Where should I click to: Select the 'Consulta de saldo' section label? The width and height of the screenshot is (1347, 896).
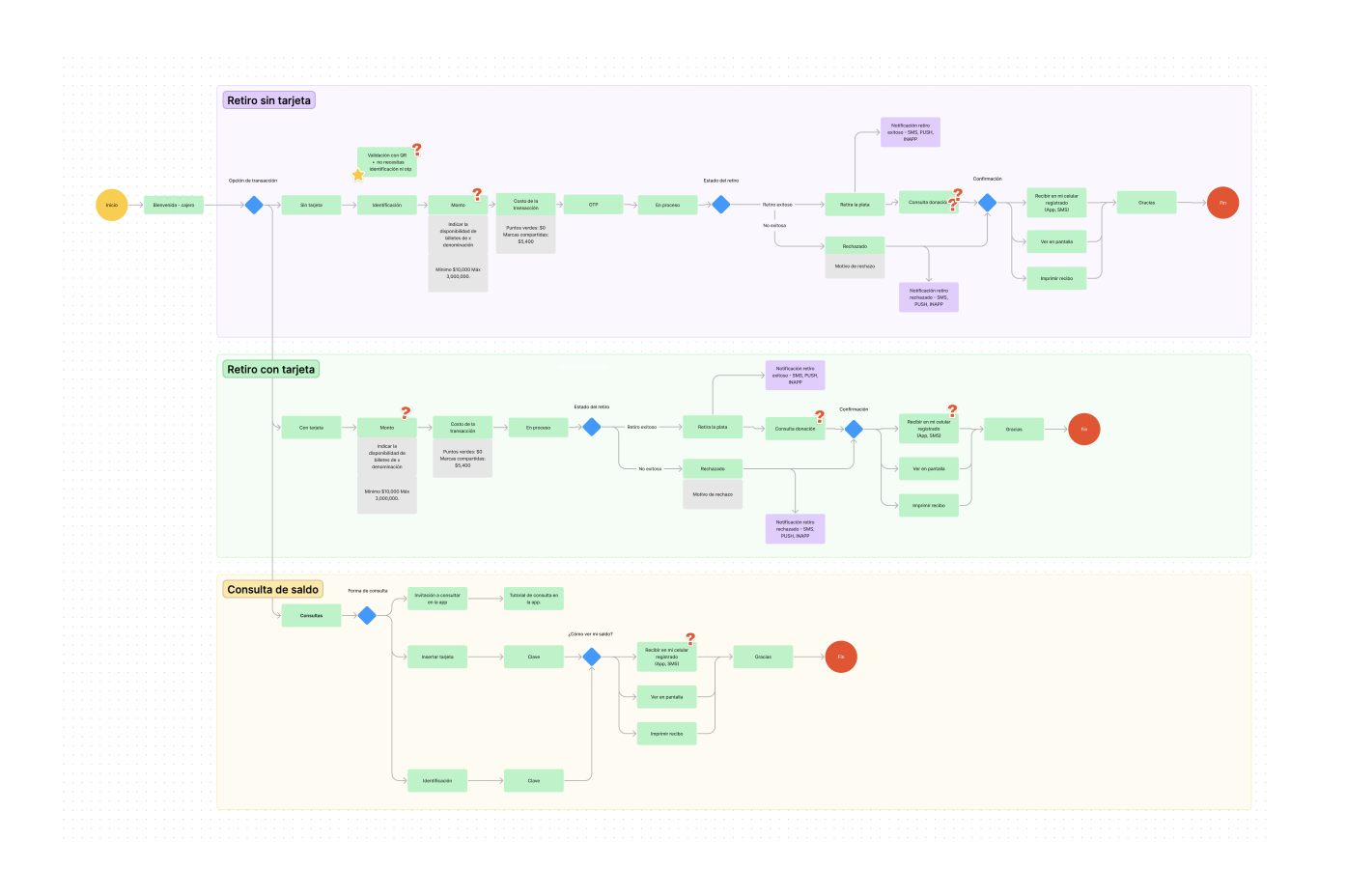point(272,590)
